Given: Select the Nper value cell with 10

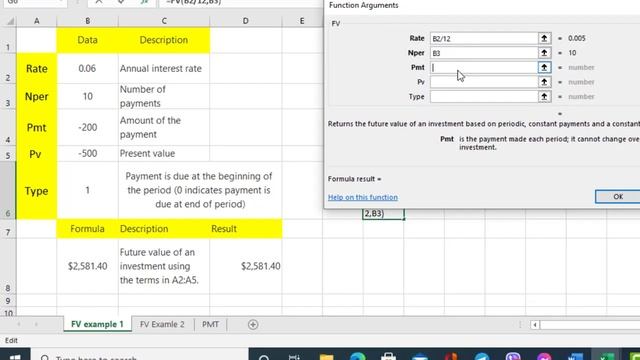Looking at the screenshot, I should tap(87, 96).
